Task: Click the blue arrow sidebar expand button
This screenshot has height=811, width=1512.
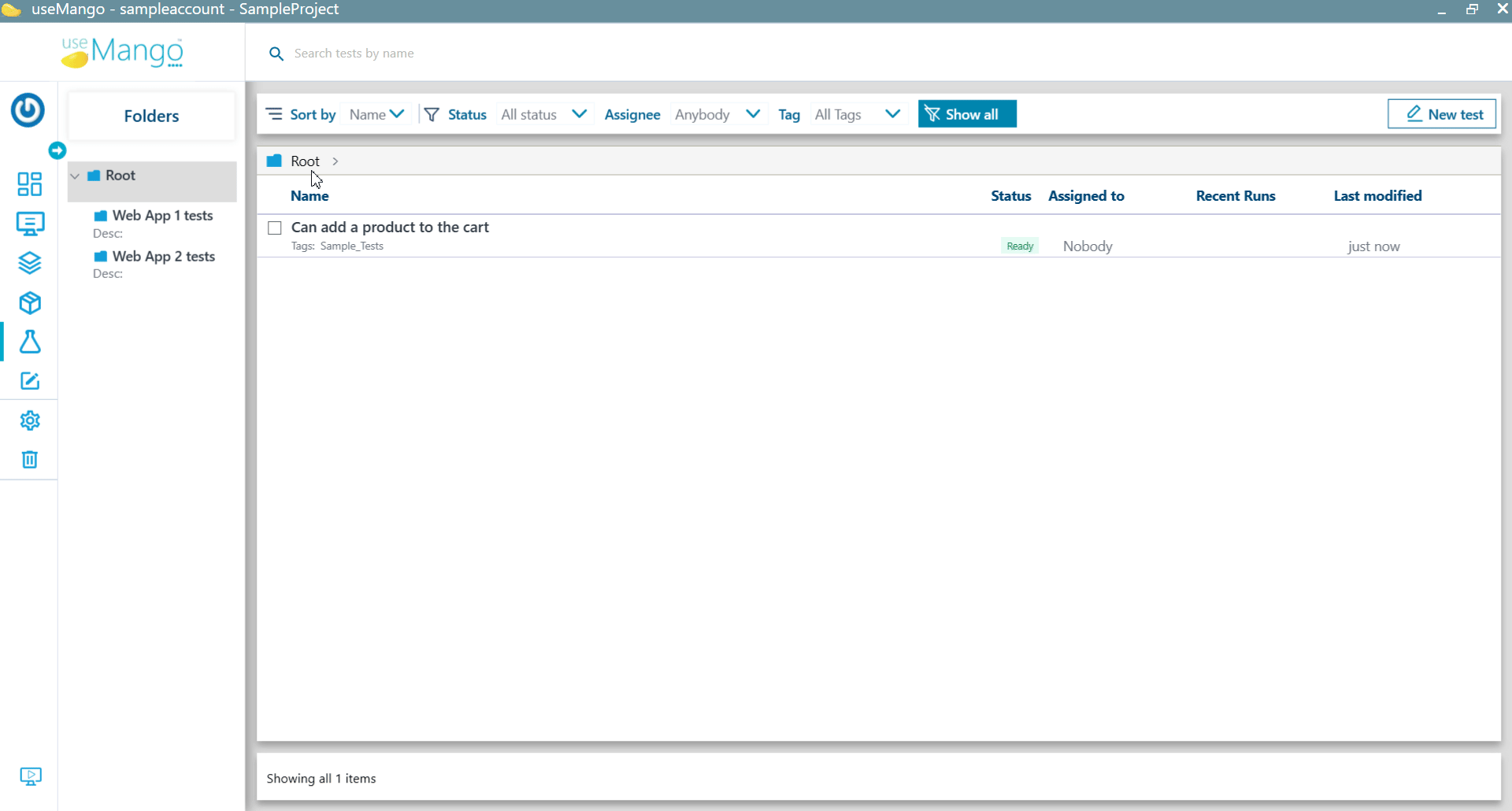Action: 57,150
